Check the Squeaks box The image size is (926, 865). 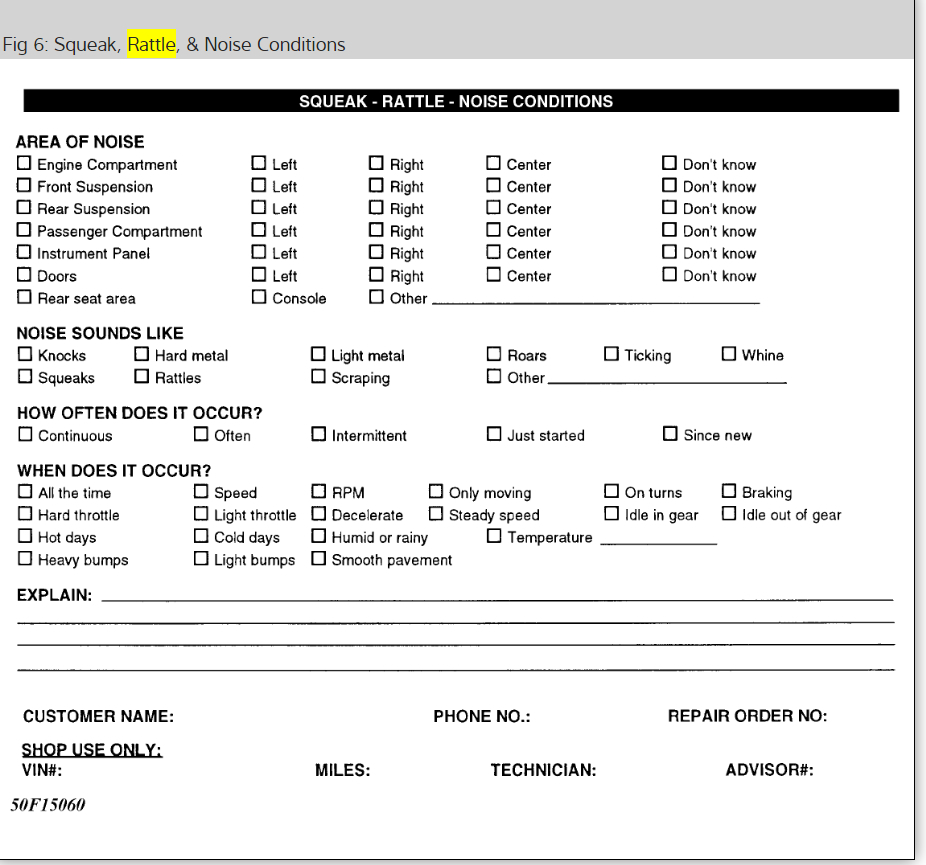click(25, 377)
